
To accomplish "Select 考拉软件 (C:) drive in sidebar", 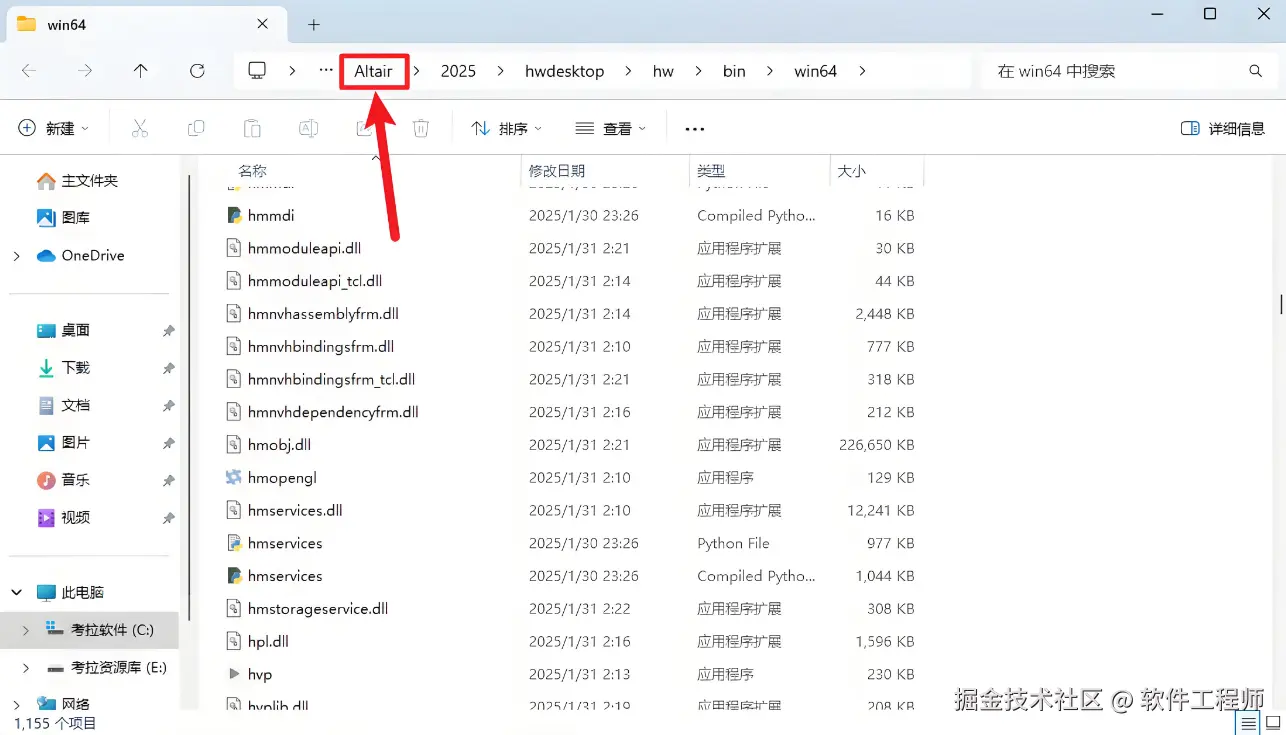I will (112, 630).
